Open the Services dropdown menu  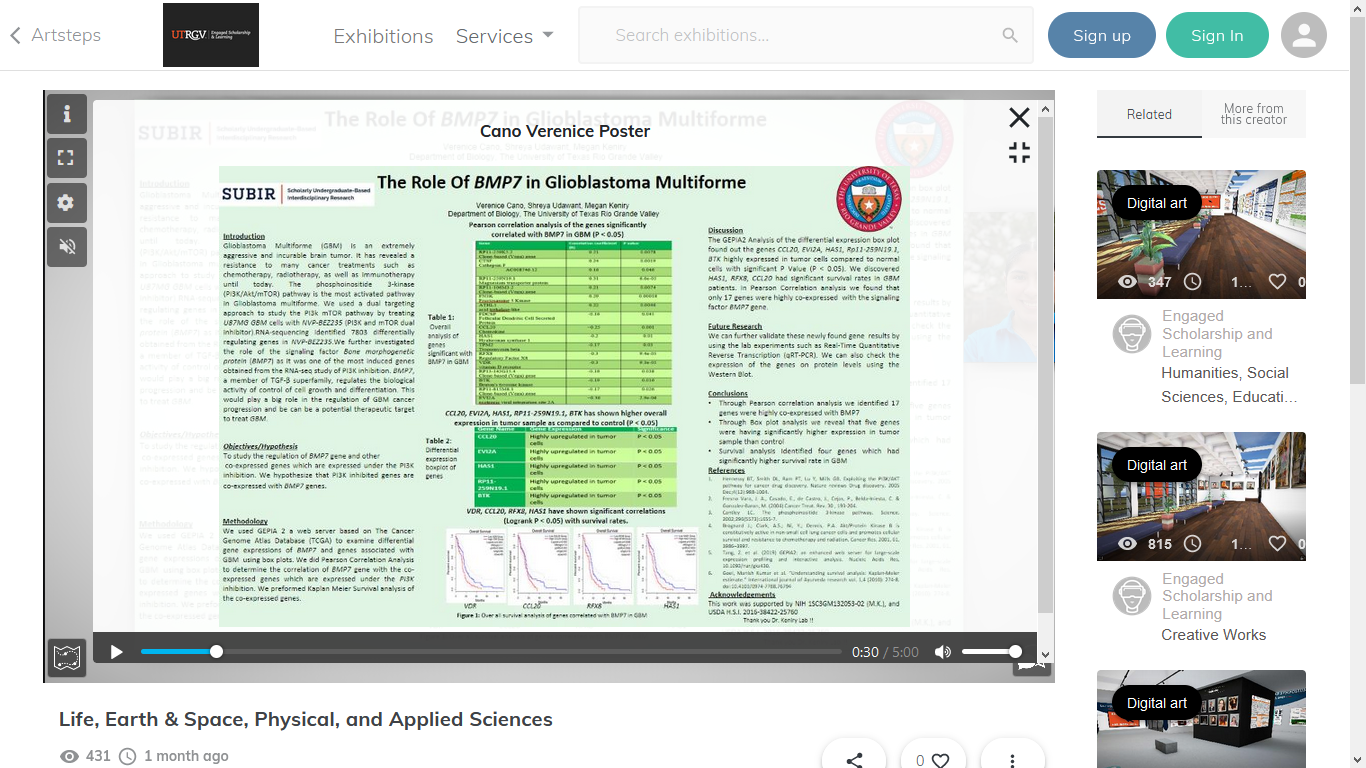(505, 35)
